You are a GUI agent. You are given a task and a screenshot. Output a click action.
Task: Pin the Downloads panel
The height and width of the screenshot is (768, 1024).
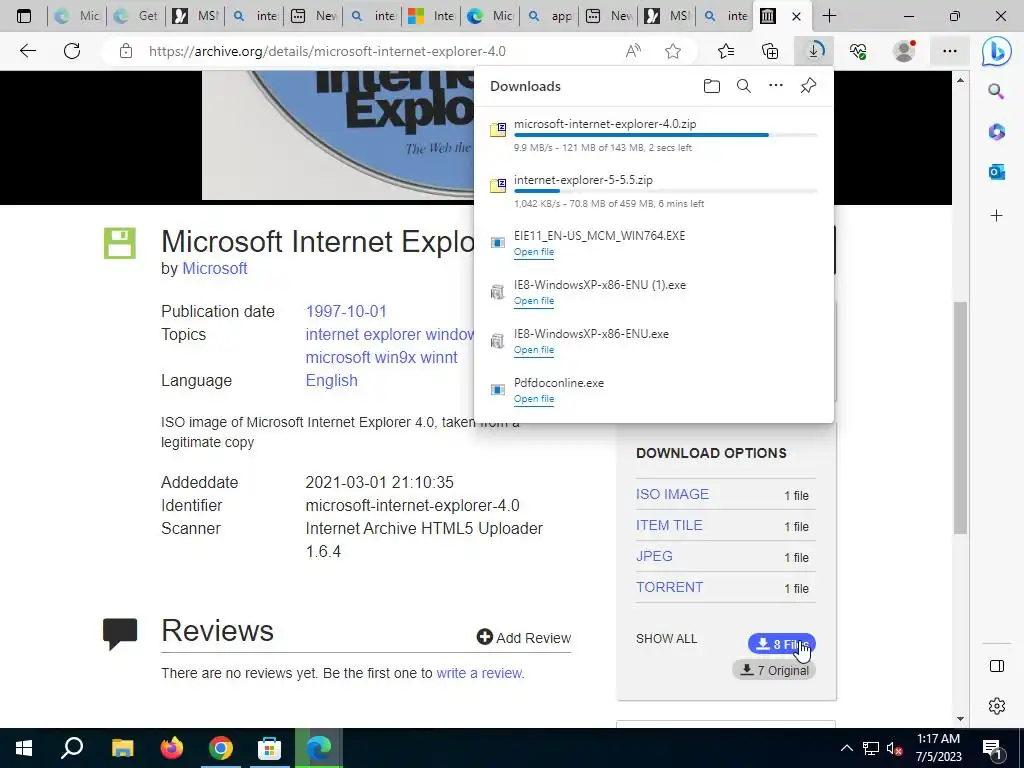(x=808, y=86)
